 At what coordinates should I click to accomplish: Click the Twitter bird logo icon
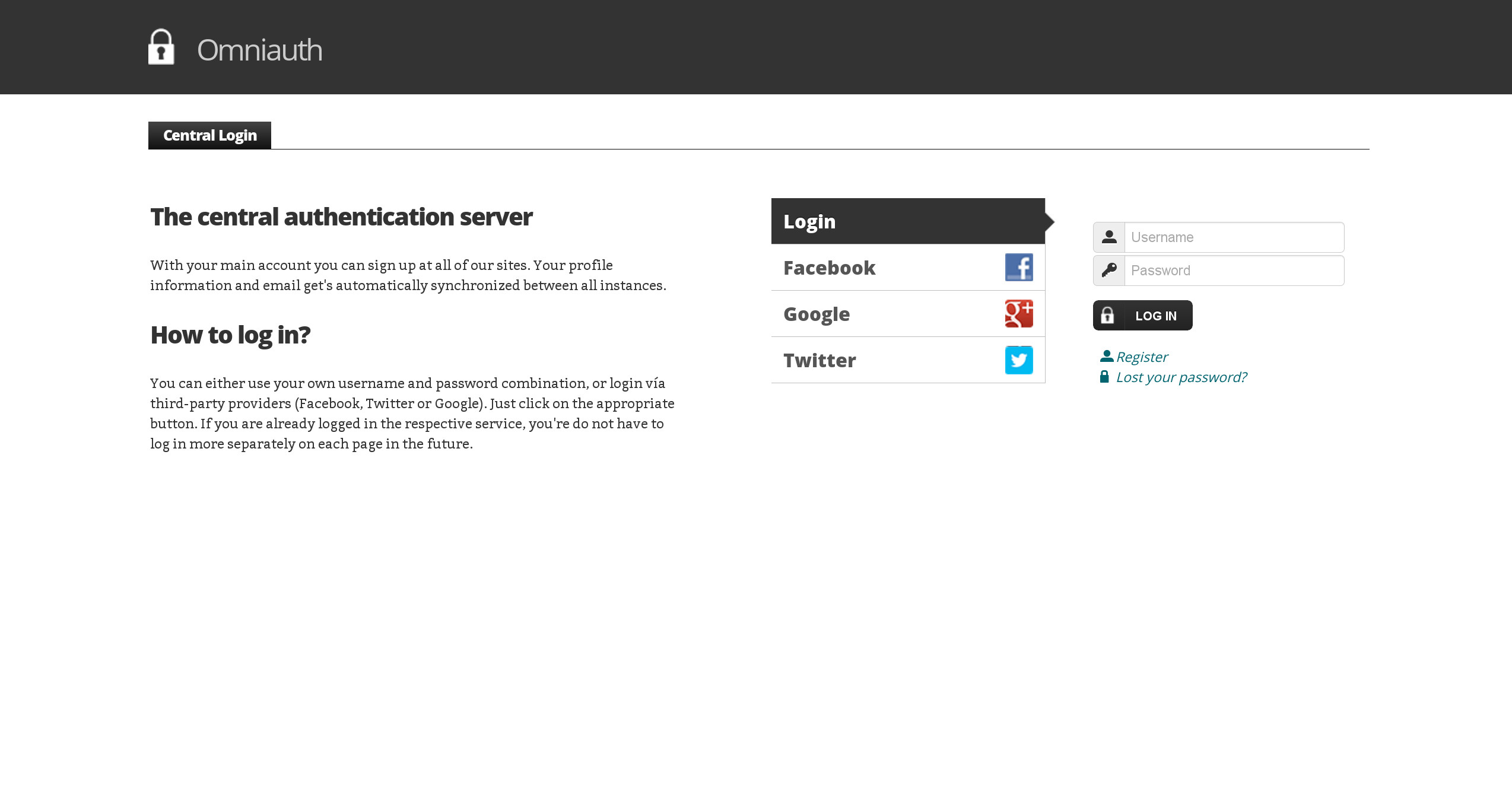[1019, 360]
